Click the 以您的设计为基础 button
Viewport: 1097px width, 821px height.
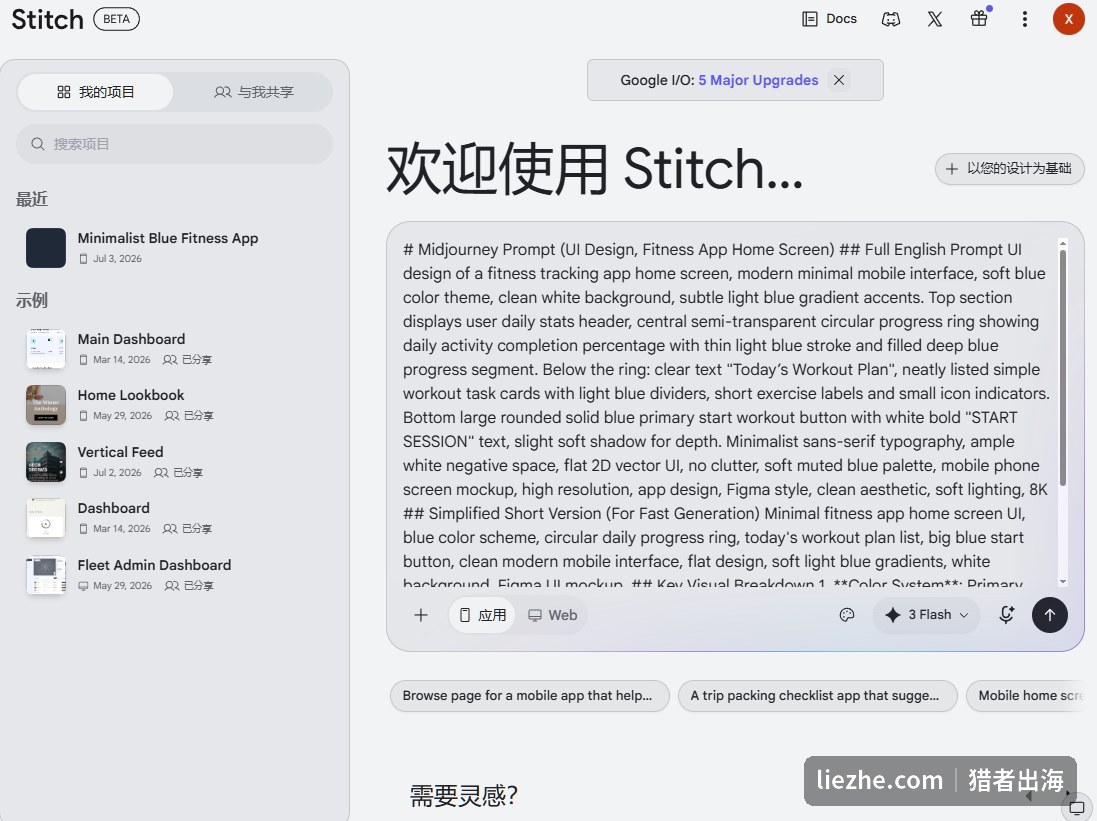[x=1010, y=169]
